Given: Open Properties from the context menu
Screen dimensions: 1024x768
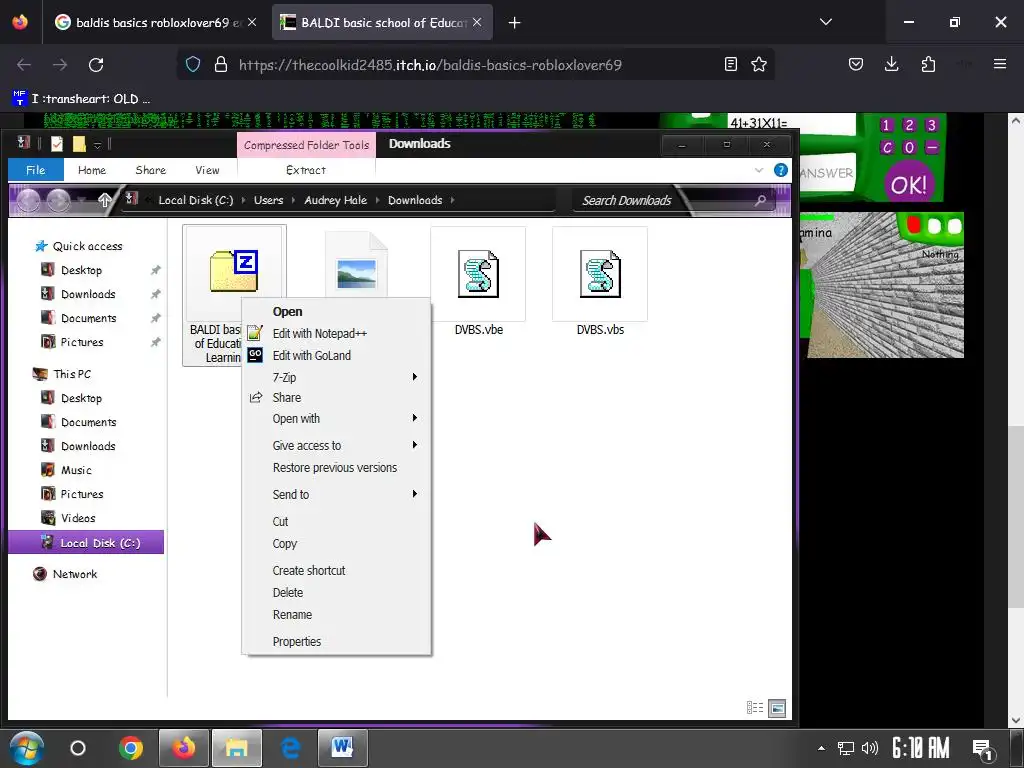Looking at the screenshot, I should (x=336, y=641).
